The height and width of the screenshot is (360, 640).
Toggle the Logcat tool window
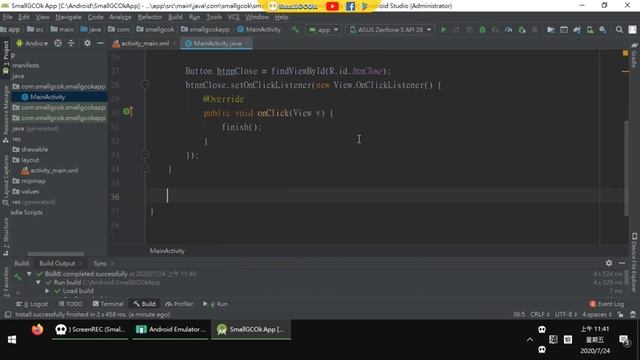coord(32,304)
